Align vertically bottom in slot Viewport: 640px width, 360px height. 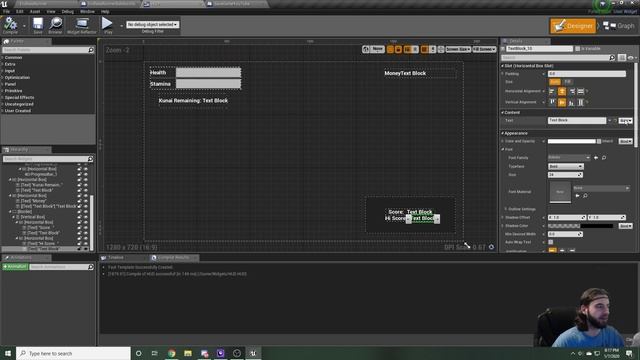[571, 102]
